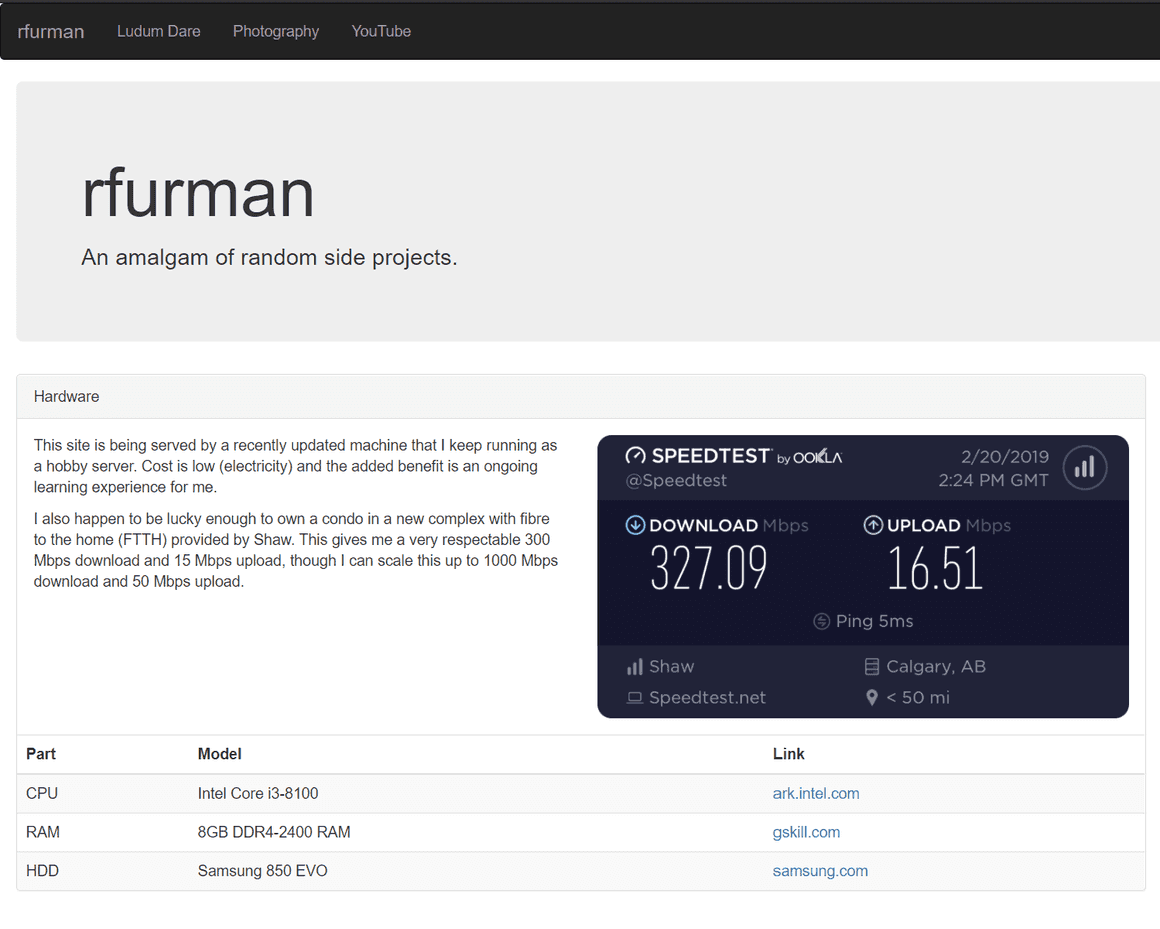This screenshot has width=1160, height=929.
Task: Open the Ludum Dare nav item
Action: pos(158,31)
